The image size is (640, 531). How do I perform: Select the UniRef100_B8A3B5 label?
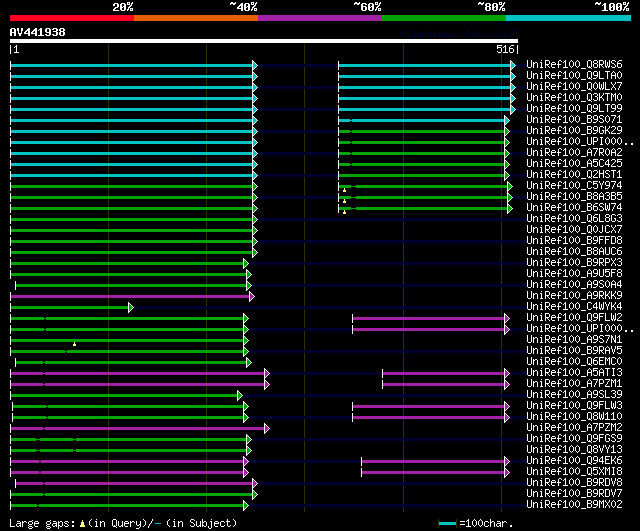click(574, 197)
